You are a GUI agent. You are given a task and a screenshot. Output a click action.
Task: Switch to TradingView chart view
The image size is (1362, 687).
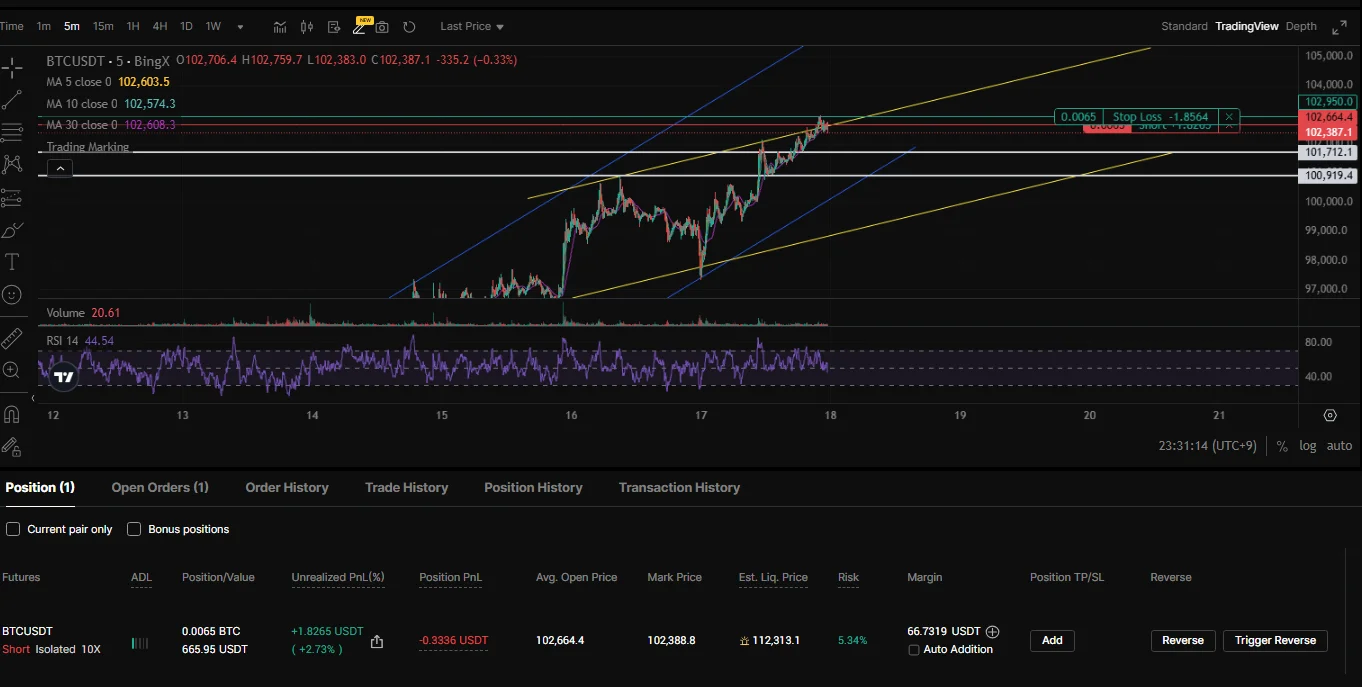tap(1247, 26)
